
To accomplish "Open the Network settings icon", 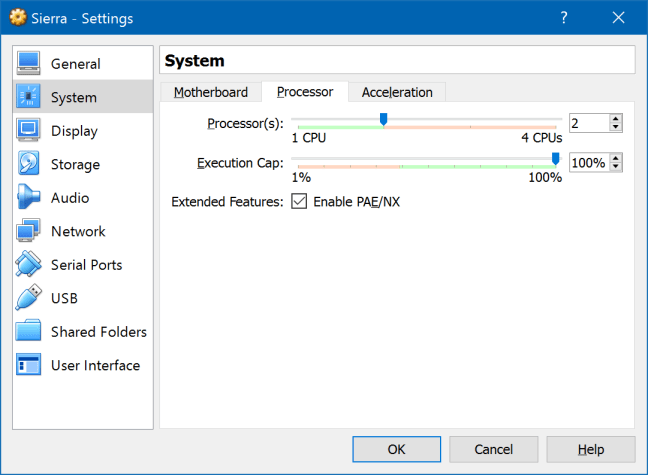I will click(x=28, y=232).
